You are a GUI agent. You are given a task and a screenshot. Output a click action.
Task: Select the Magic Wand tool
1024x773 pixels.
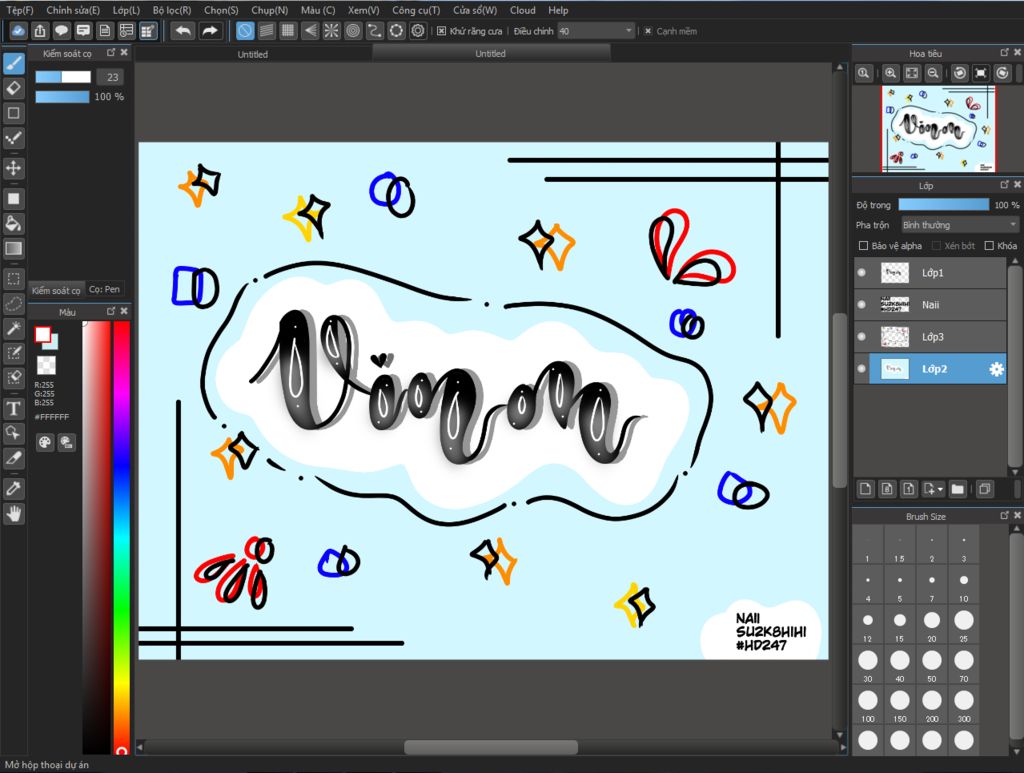pos(14,328)
